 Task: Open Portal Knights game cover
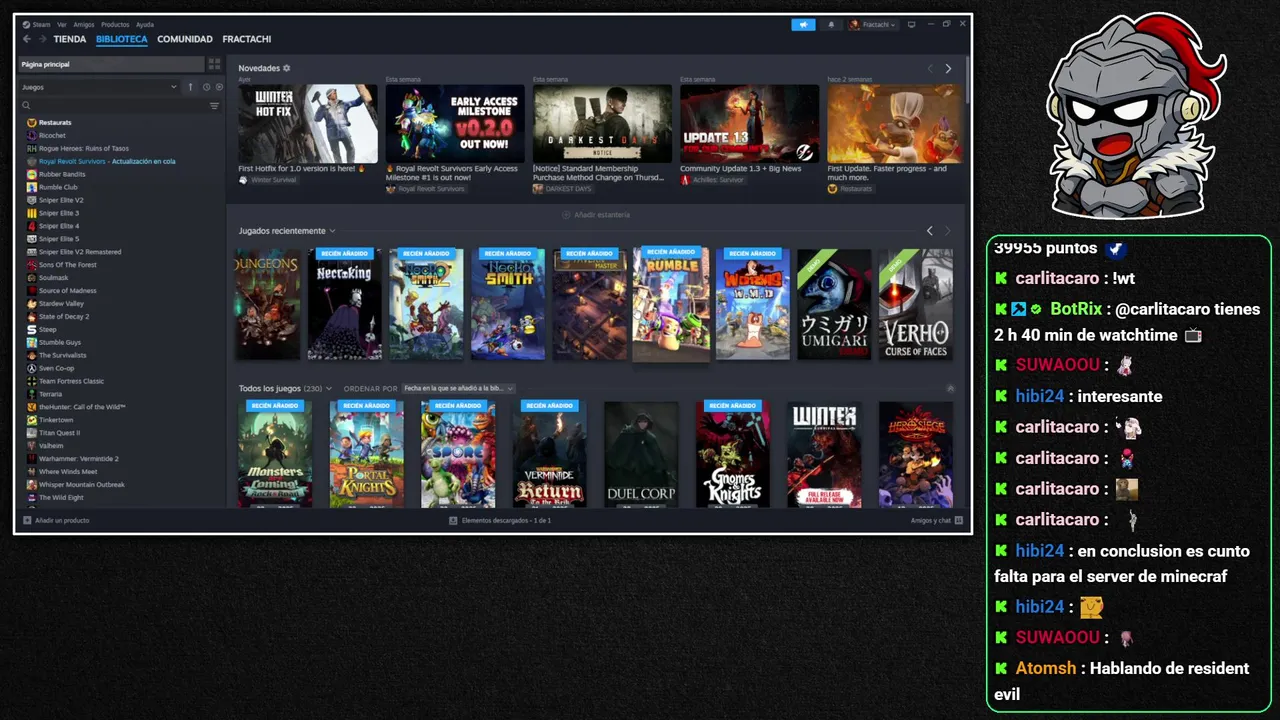366,454
